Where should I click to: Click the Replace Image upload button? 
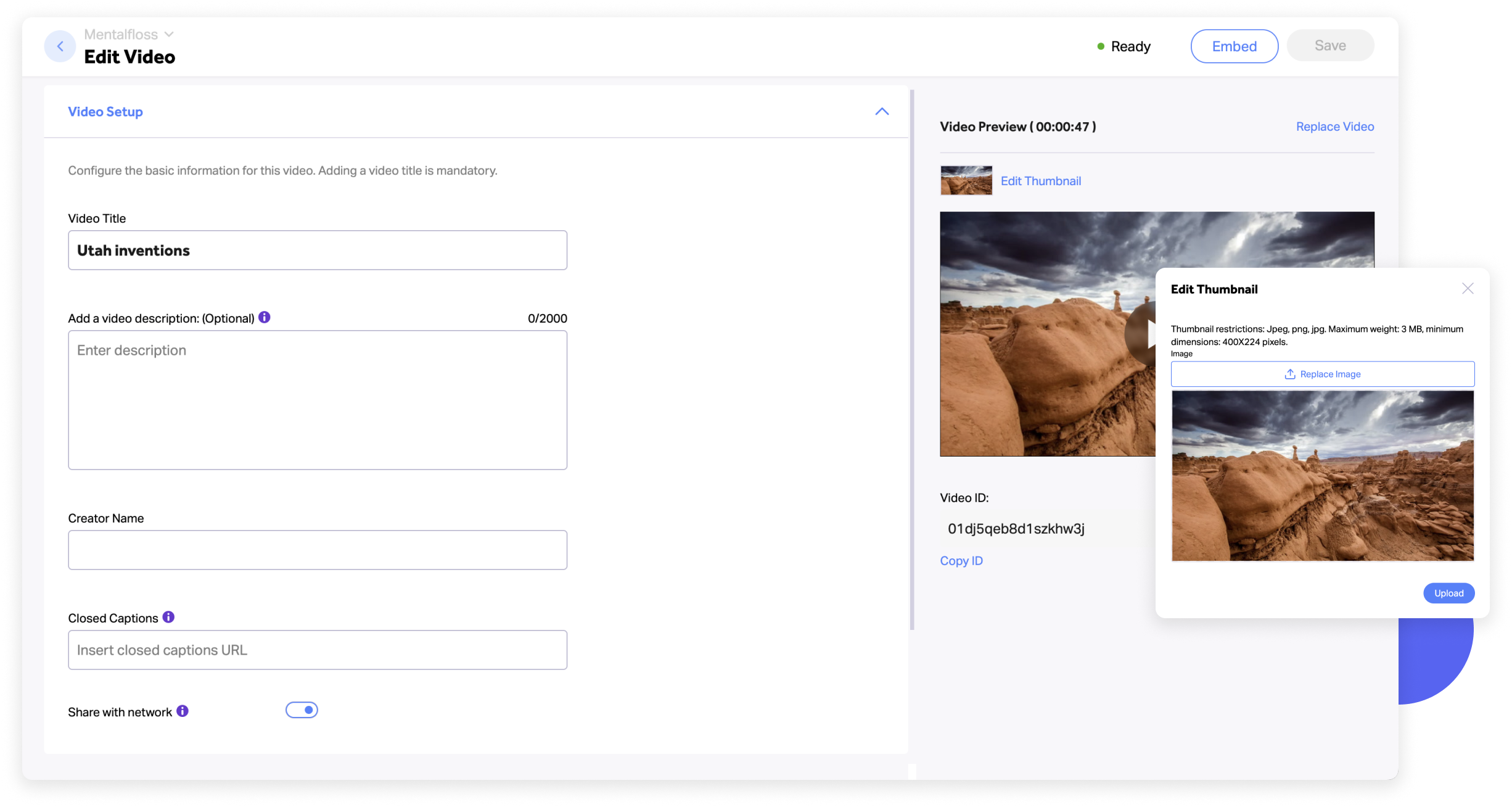click(x=1322, y=374)
